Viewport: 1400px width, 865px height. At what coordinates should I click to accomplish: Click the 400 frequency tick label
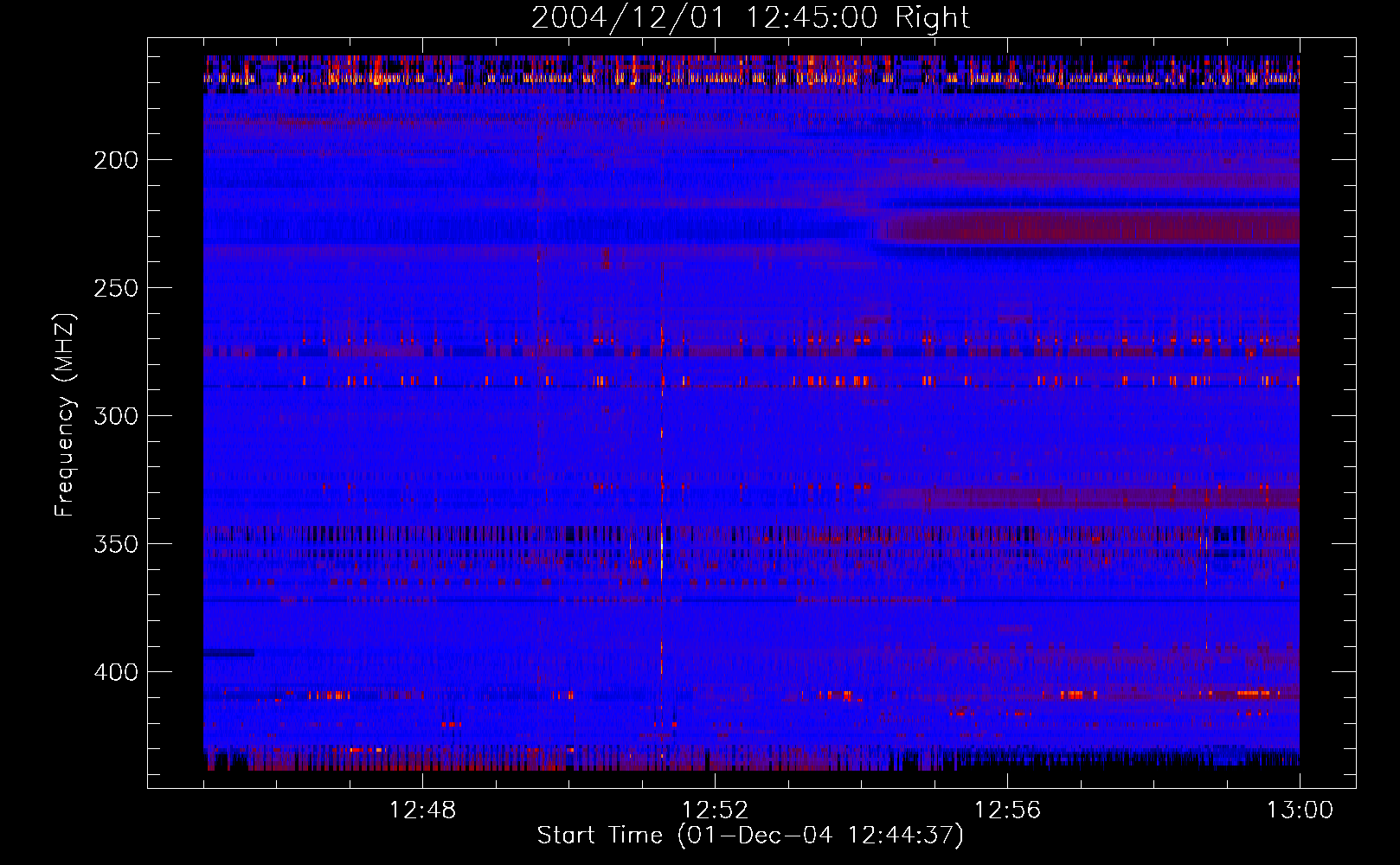tap(116, 672)
